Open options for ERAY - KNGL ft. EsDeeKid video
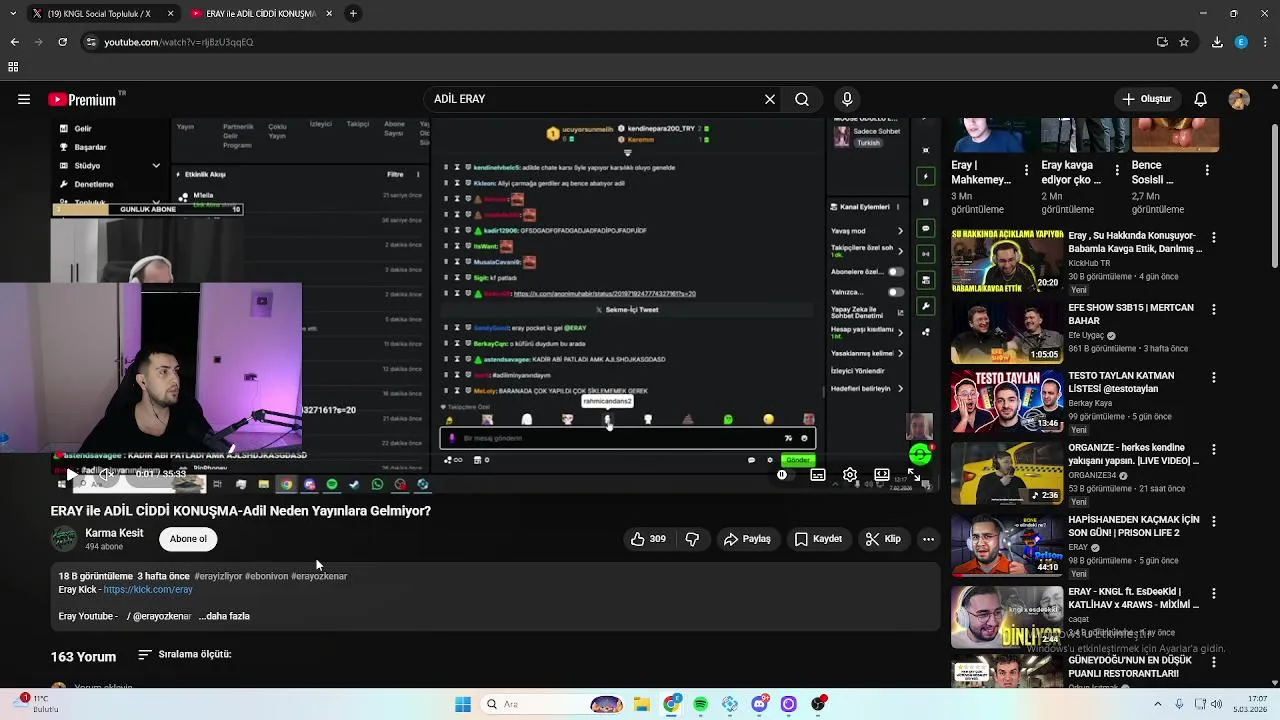The image size is (1280, 720). coord(1214,594)
